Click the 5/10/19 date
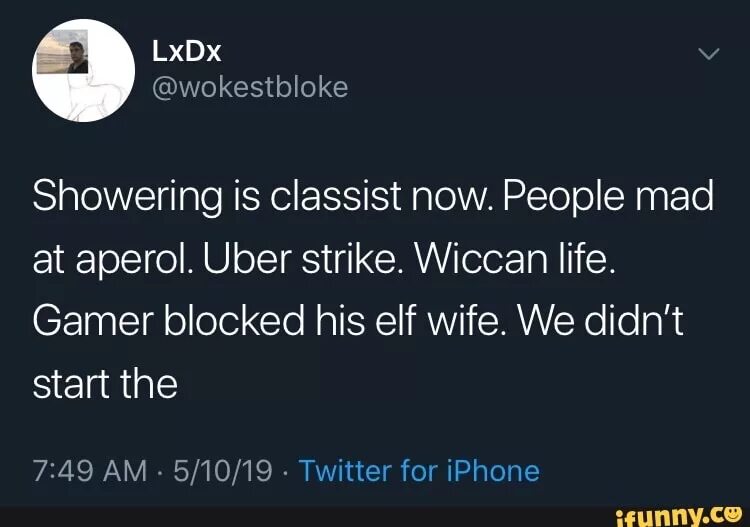The width and height of the screenshot is (750, 527). (x=222, y=471)
